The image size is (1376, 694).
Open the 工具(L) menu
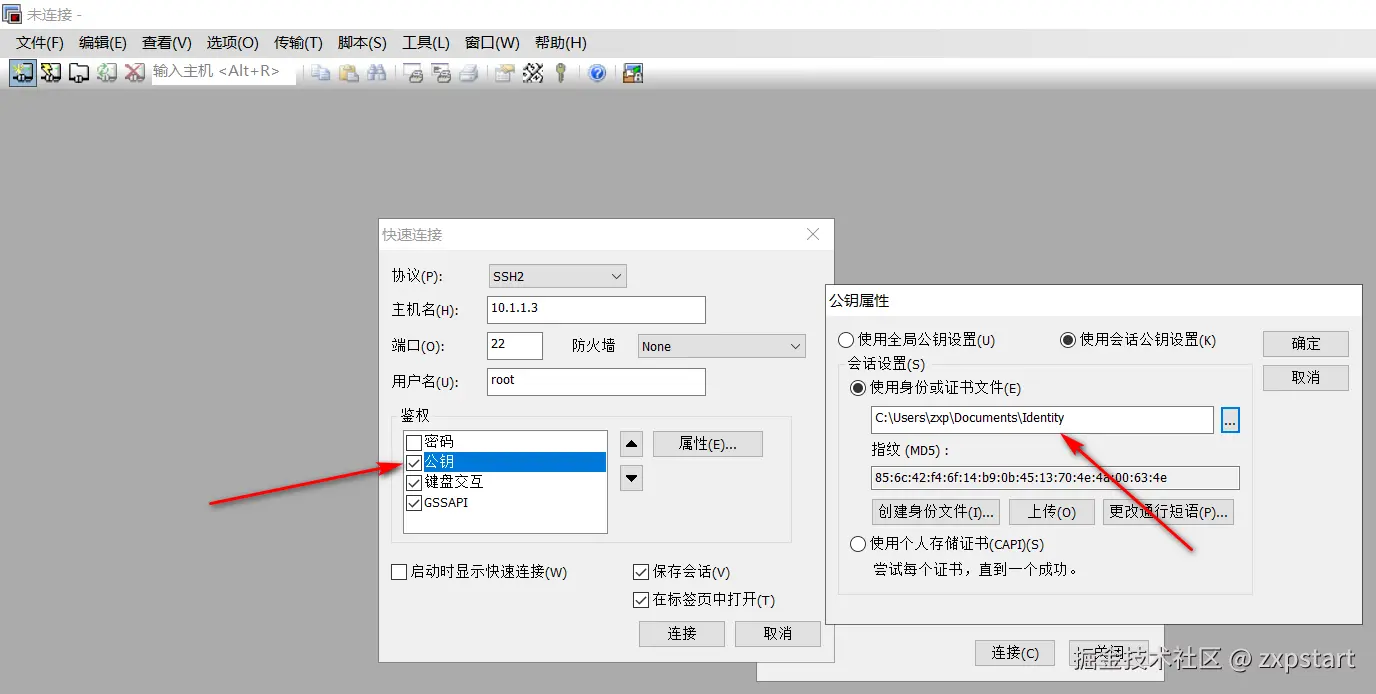tap(426, 43)
